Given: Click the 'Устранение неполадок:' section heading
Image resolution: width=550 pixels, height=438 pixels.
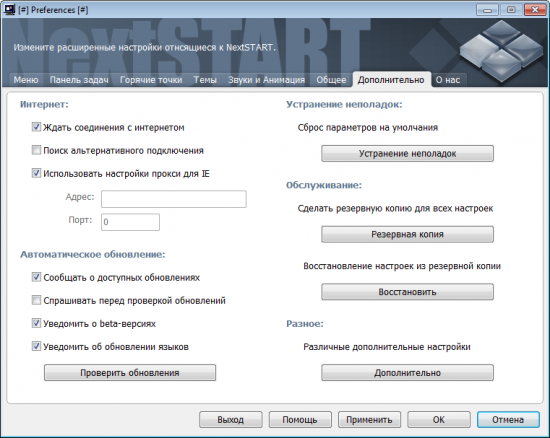Looking at the screenshot, I should [x=344, y=105].
